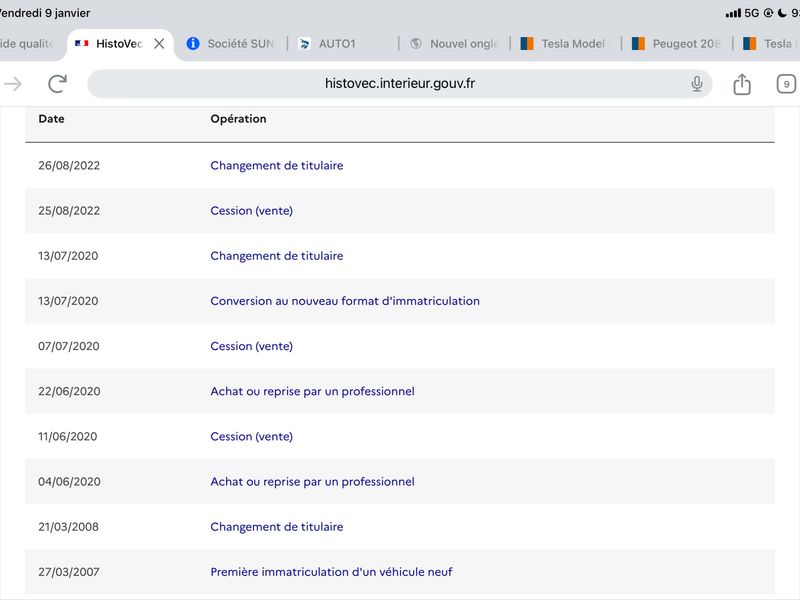The width and height of the screenshot is (800, 600).
Task: Open 22/06/2020 Achat ou reprise par un professionnel
Action: [312, 391]
